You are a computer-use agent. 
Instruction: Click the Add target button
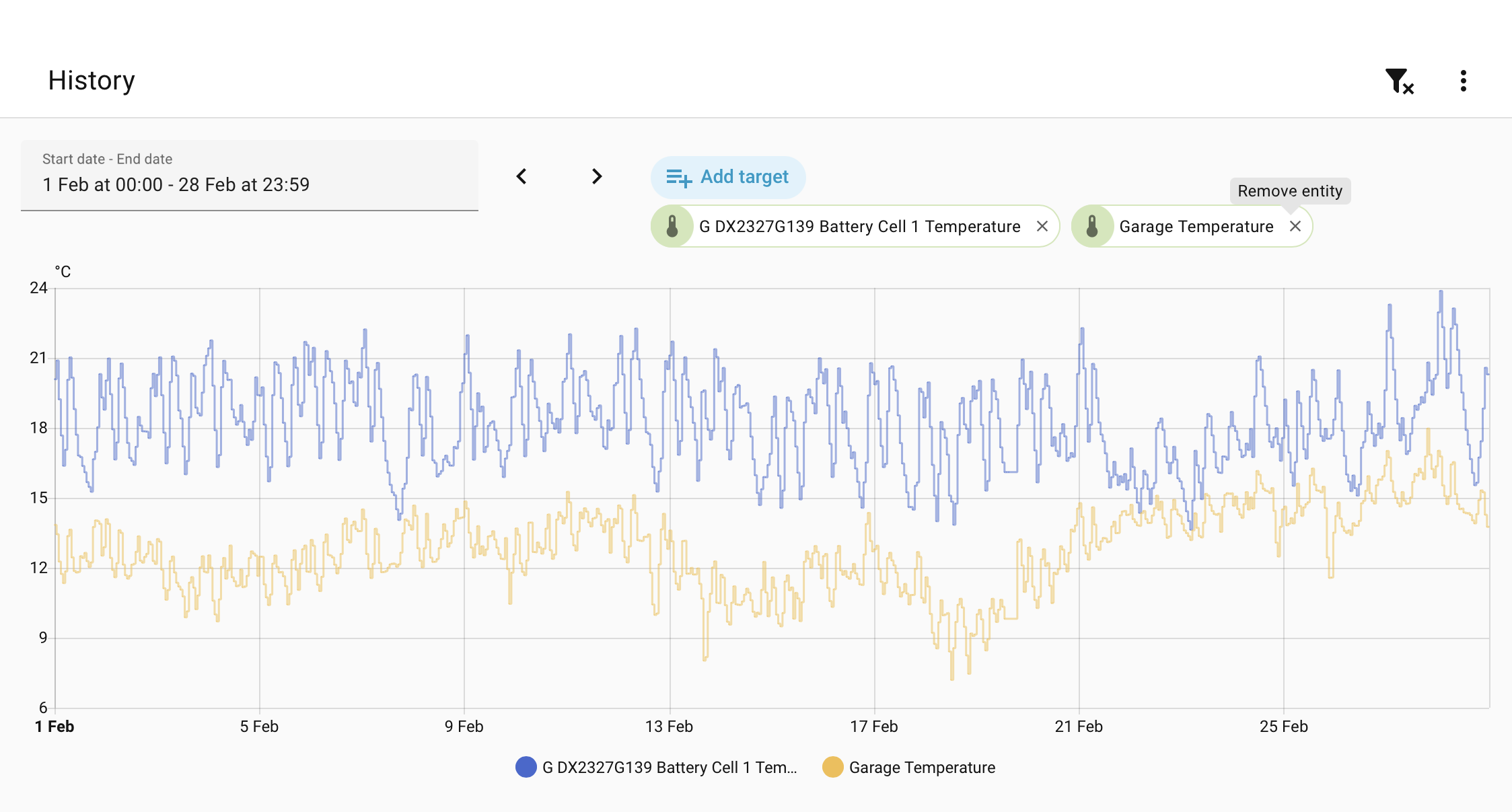pyautogui.click(x=728, y=177)
